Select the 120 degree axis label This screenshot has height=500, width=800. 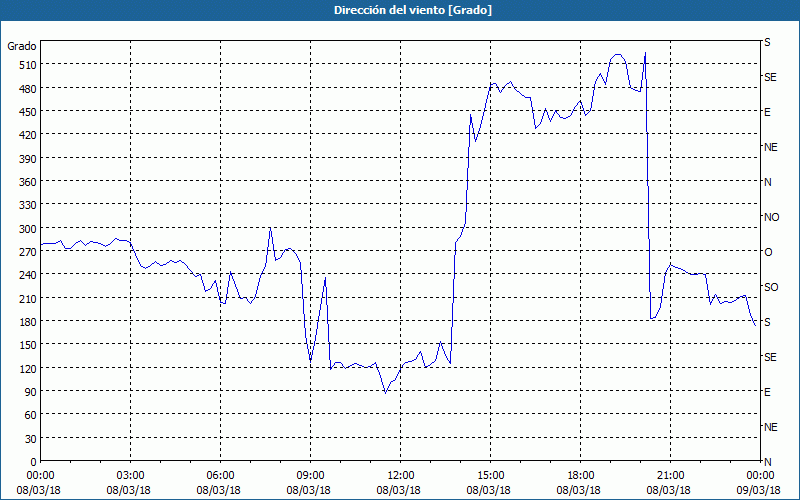28,368
